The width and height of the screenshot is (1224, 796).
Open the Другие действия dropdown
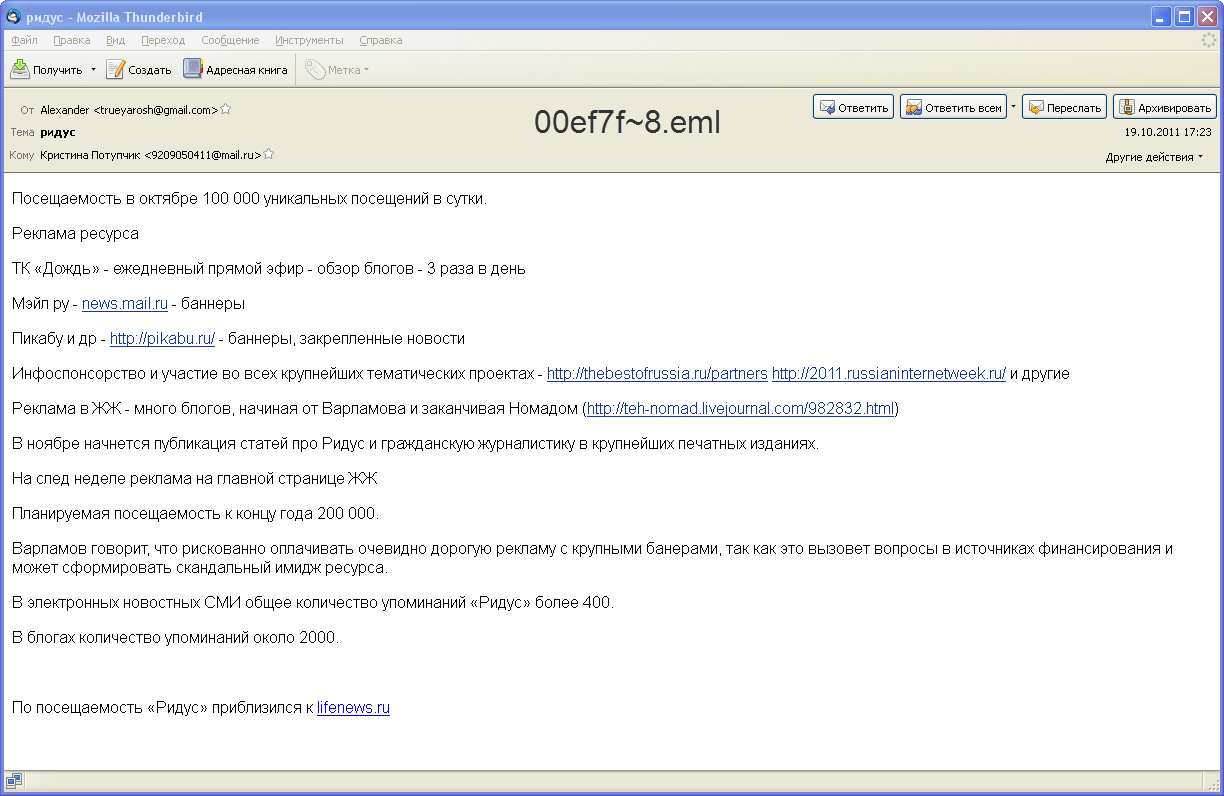coord(1154,157)
